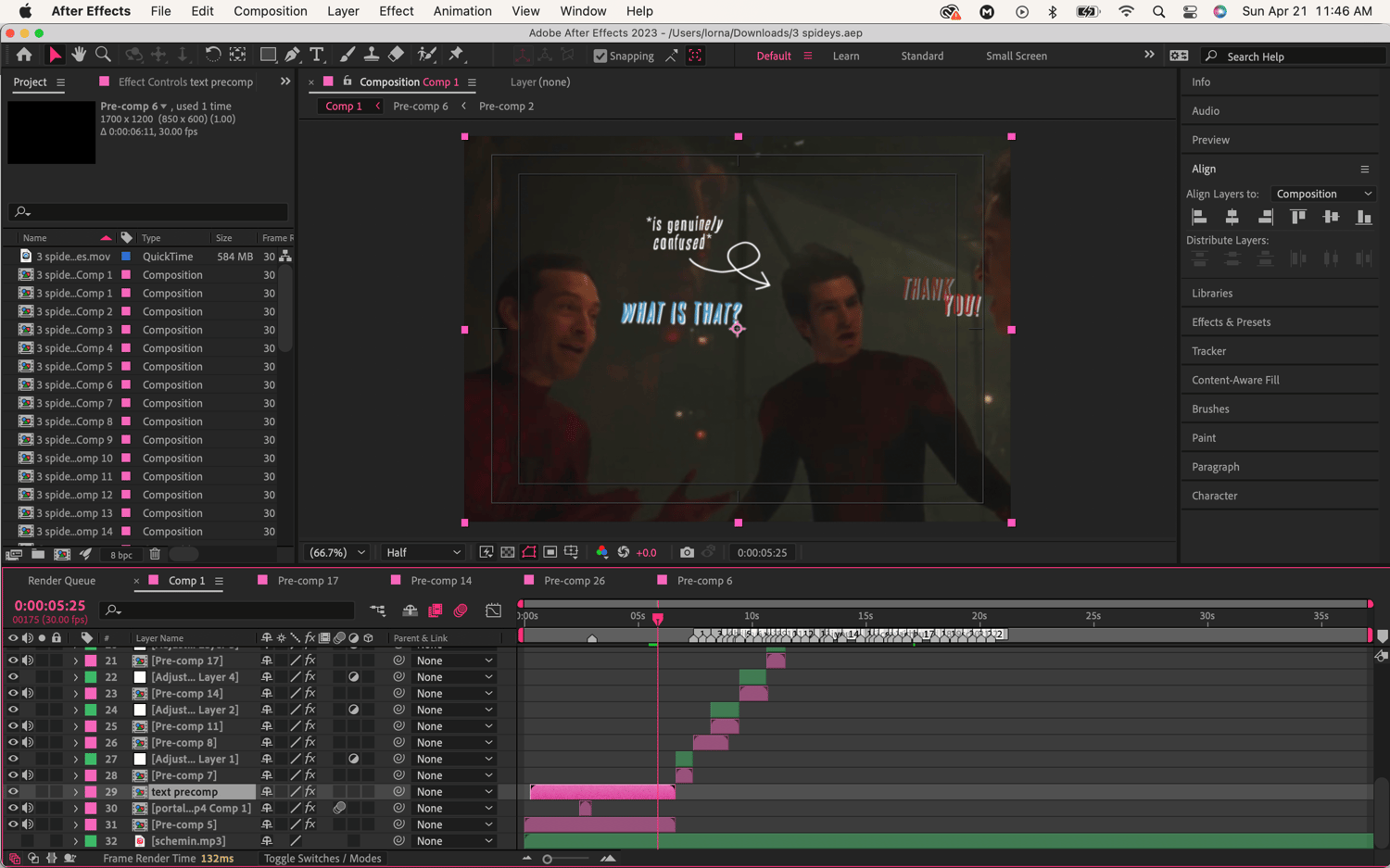
Task: Open the Composition Mini-Flowchart
Action: [378, 610]
